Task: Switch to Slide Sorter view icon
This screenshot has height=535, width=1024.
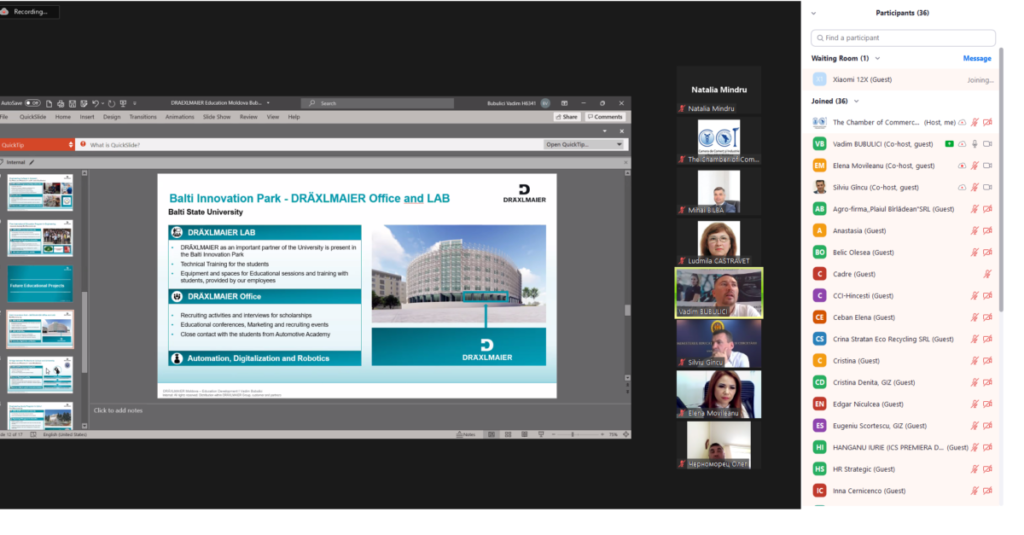Action: 508,434
